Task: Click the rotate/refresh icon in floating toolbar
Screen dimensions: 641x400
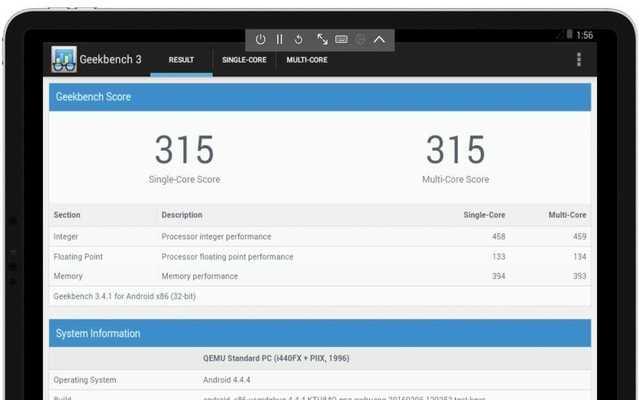Action: coord(299,39)
